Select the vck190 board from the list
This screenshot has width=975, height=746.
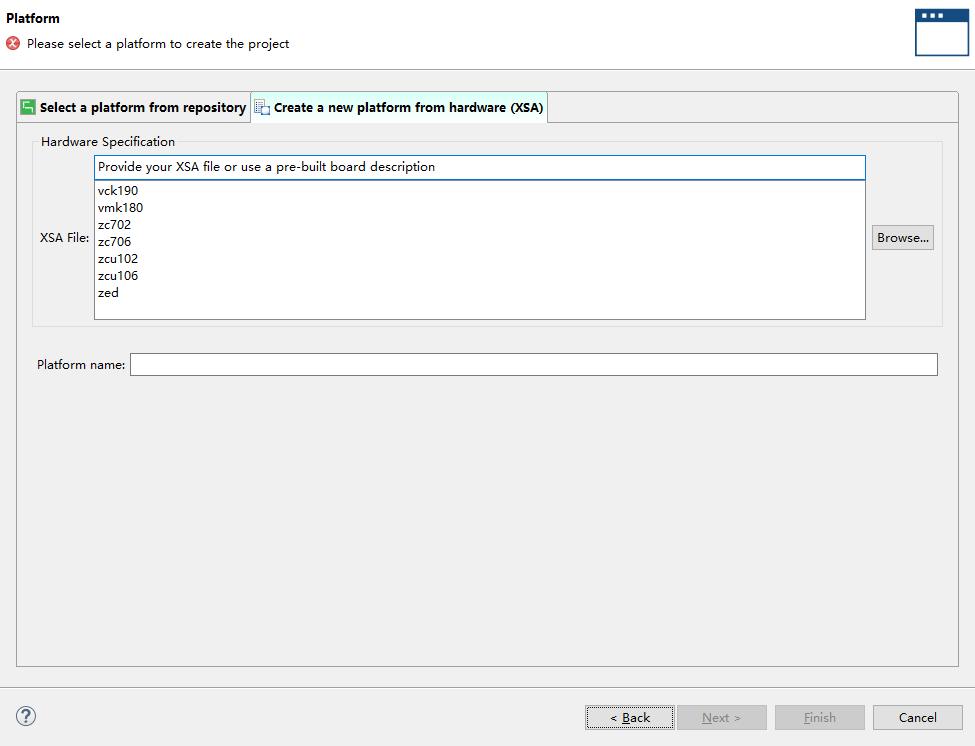pos(118,191)
